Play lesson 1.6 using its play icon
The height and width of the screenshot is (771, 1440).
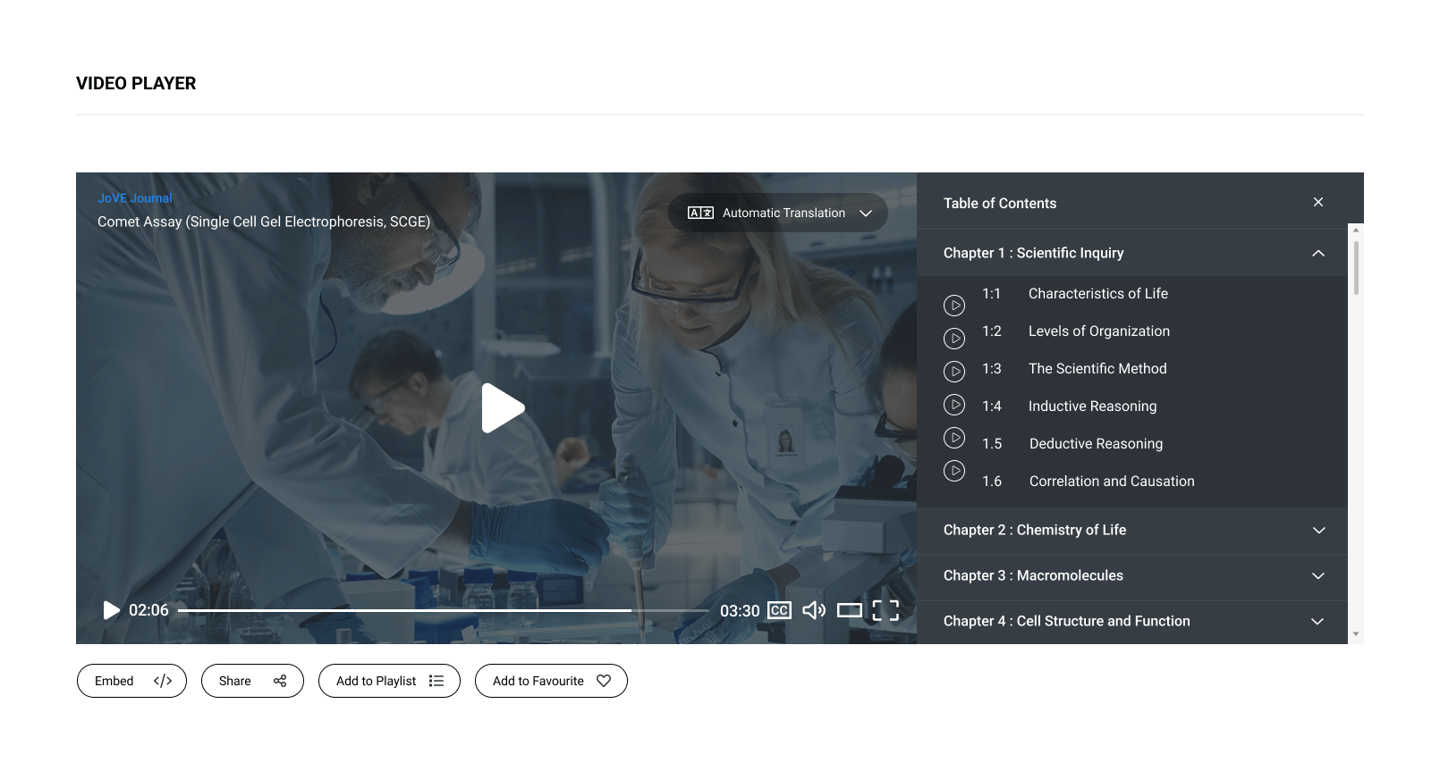954,470
